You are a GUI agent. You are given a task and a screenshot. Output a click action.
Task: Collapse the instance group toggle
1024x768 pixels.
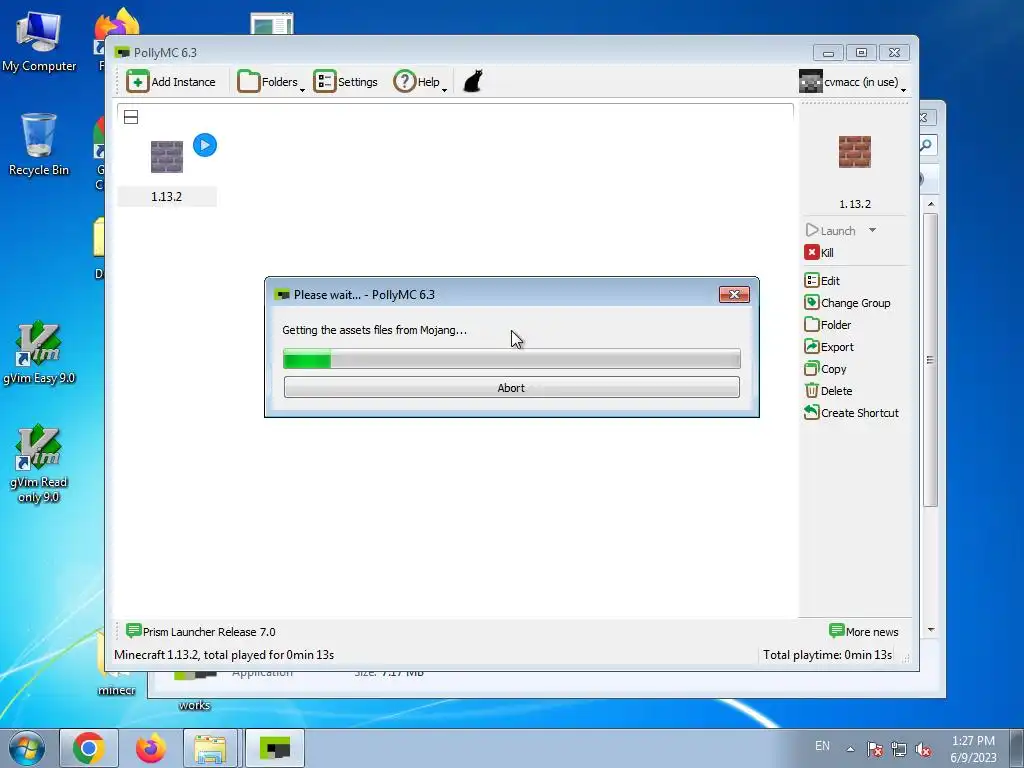point(131,117)
